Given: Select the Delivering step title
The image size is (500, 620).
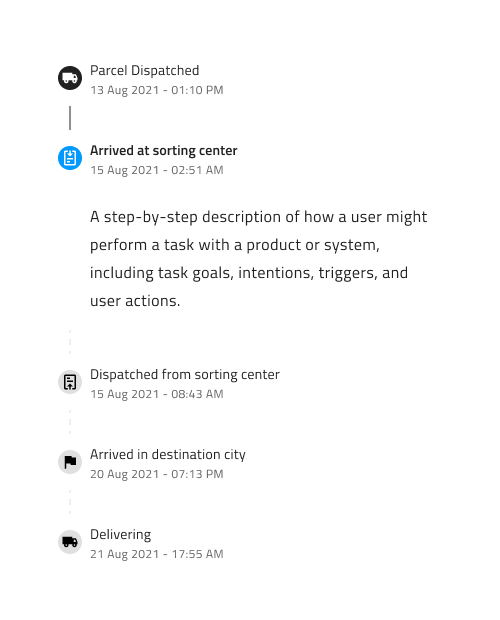Looking at the screenshot, I should [x=121, y=535].
